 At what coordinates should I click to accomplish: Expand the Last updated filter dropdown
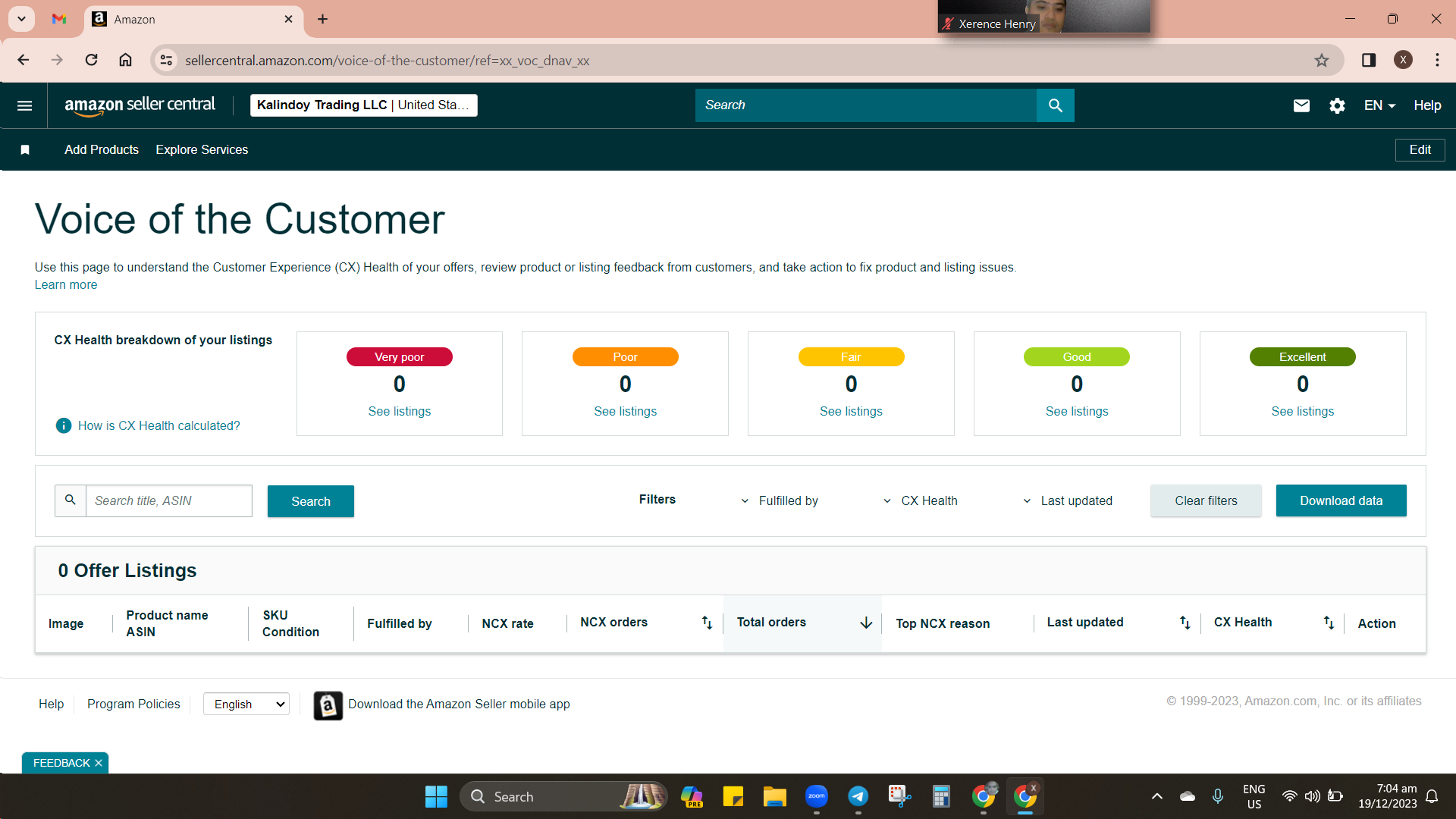coord(1067,501)
